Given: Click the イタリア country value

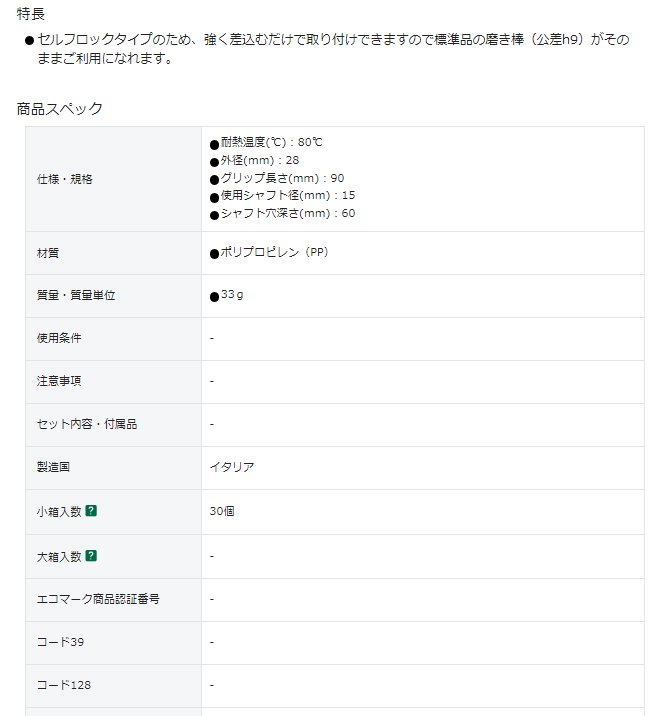Looking at the screenshot, I should [232, 467].
